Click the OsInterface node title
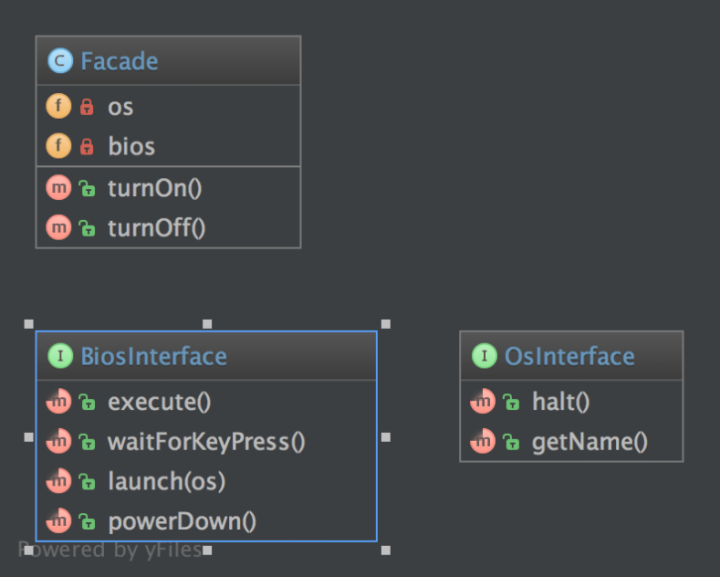 pos(569,356)
